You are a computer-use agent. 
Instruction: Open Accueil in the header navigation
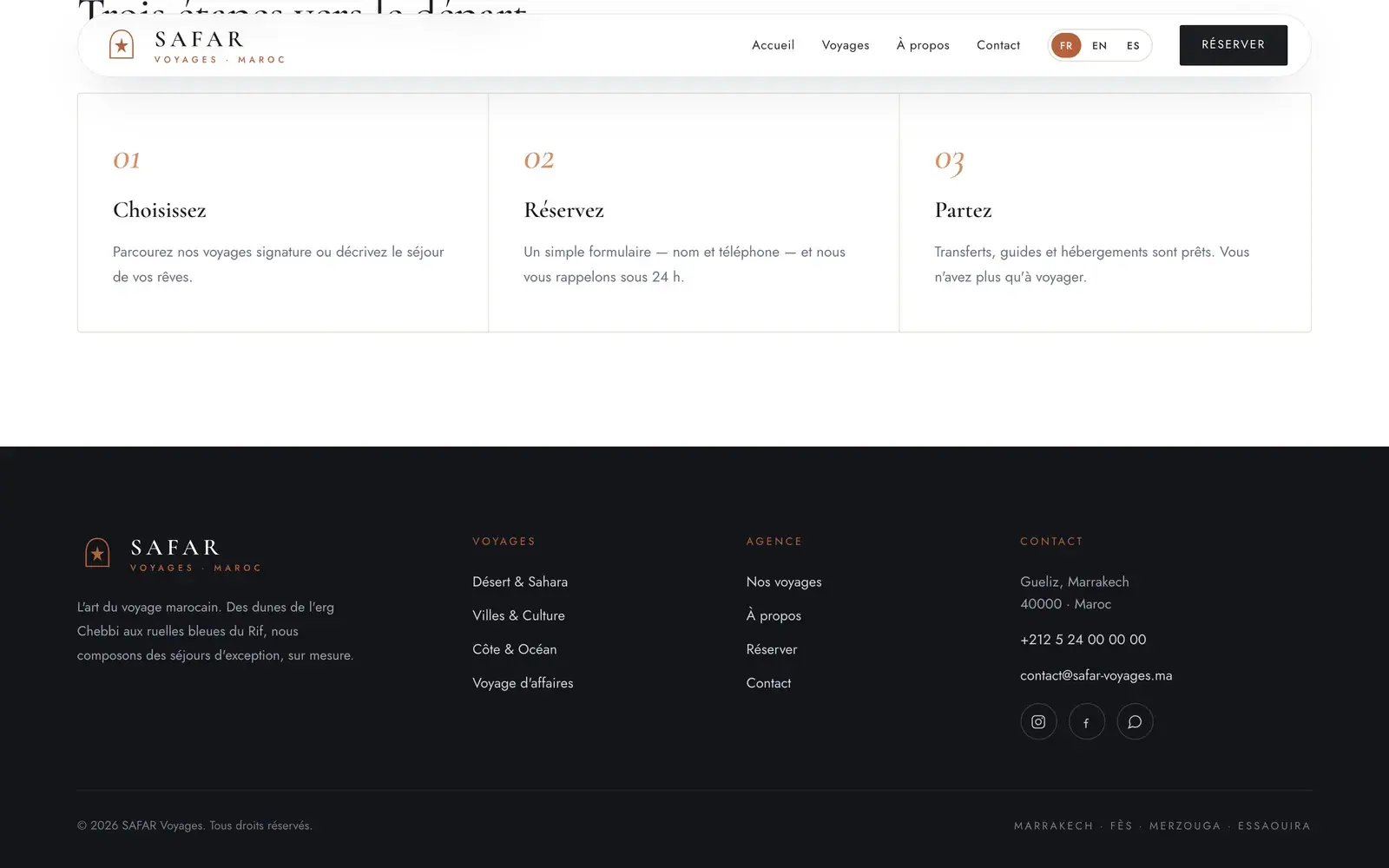tap(773, 45)
